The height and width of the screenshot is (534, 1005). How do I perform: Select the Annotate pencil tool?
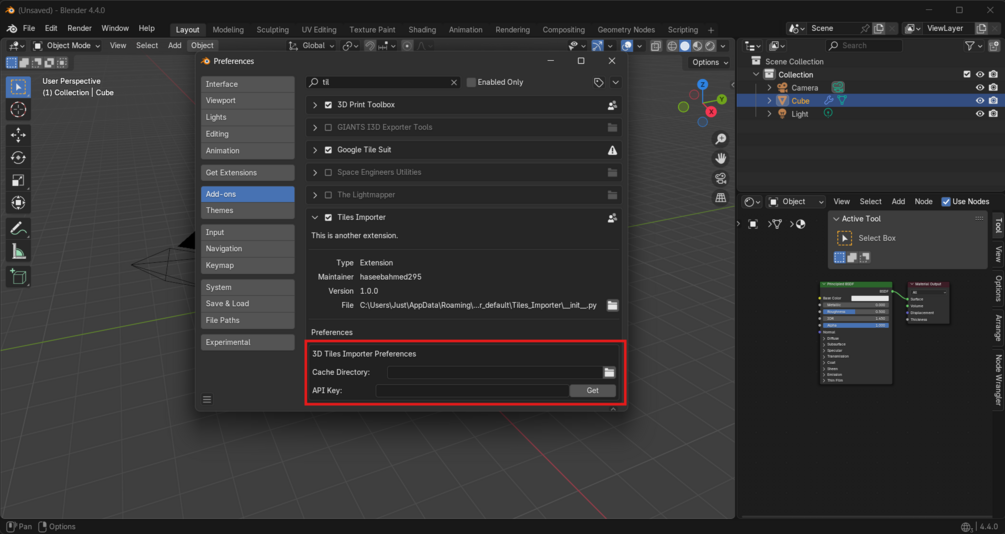point(18,229)
